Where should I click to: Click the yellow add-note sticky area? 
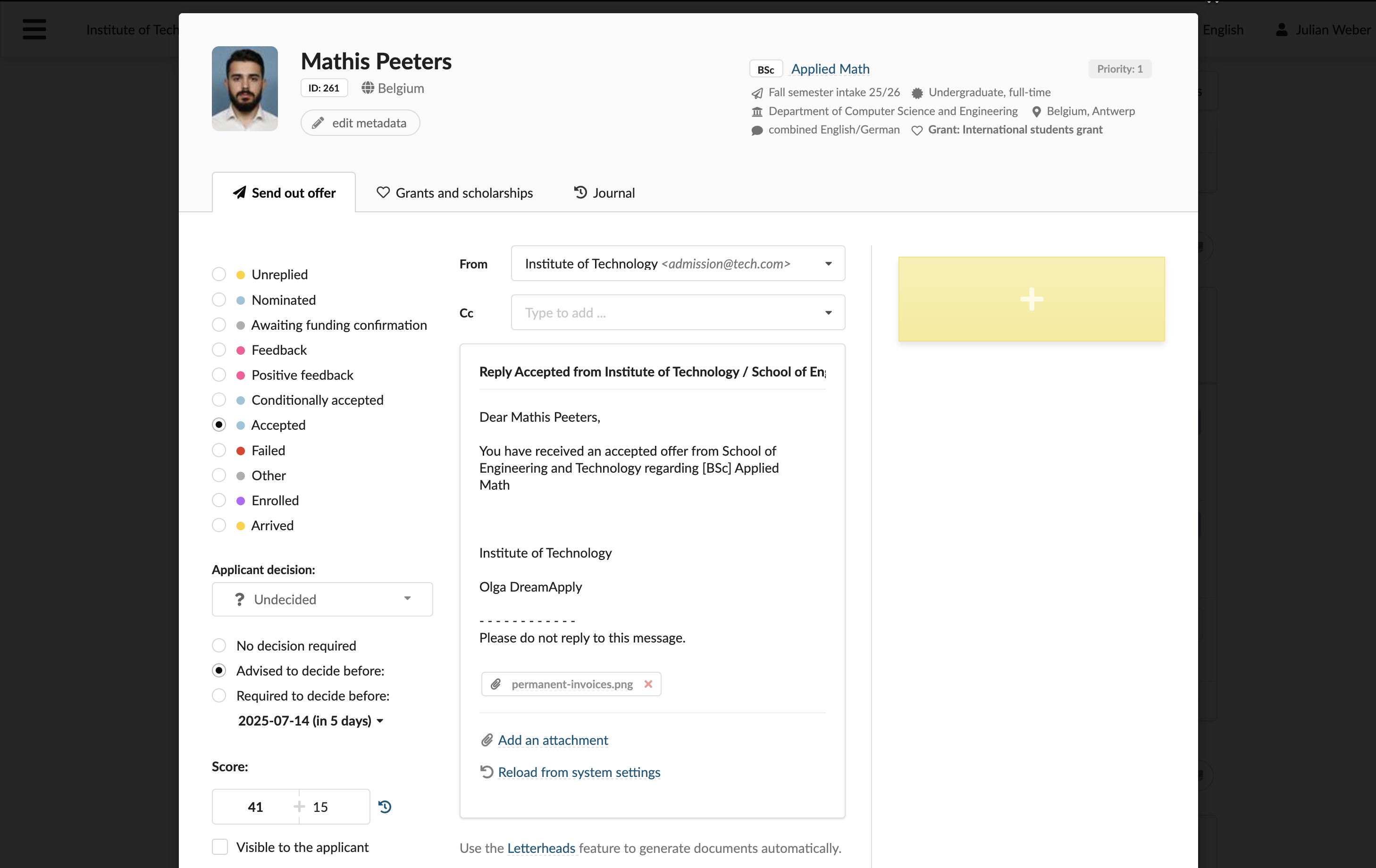1032,299
